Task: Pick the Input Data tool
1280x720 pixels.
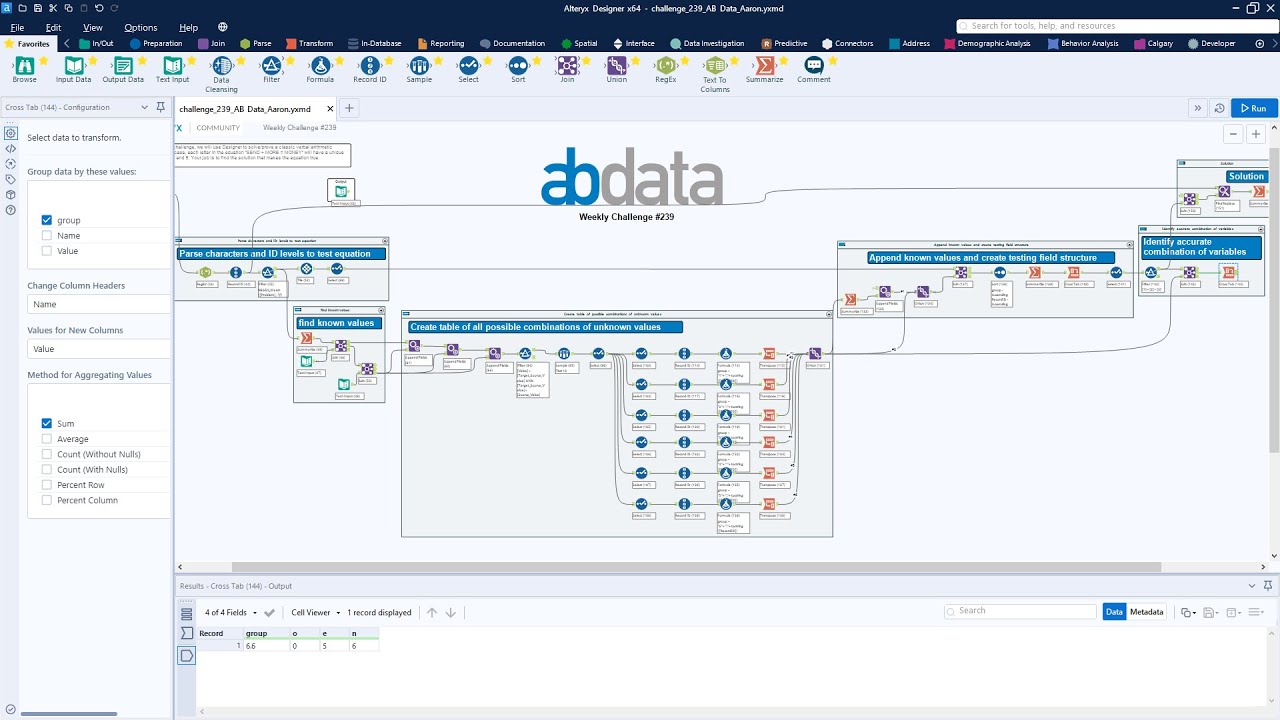Action: [x=73, y=65]
